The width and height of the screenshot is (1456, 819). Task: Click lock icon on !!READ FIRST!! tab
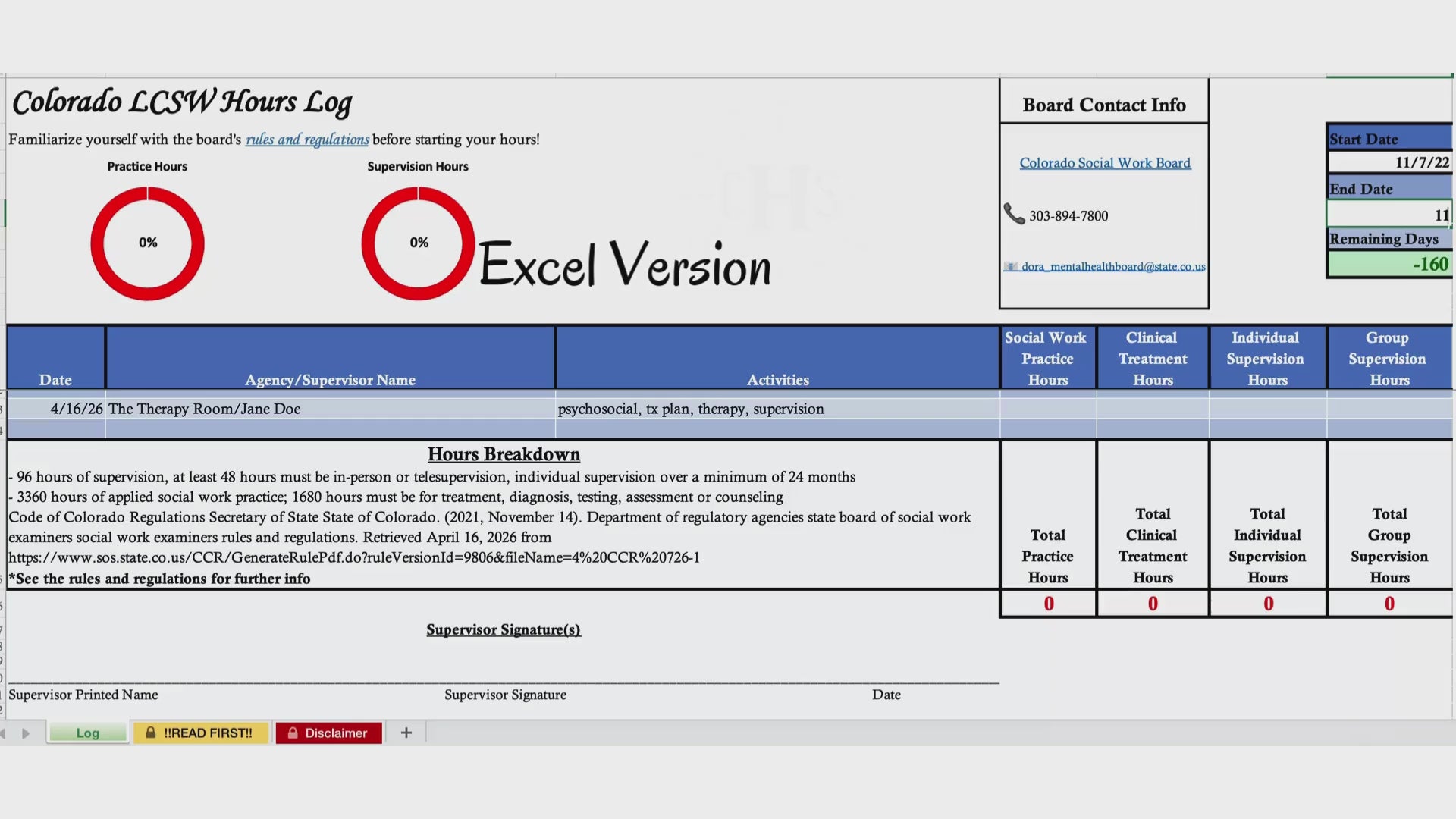[151, 733]
